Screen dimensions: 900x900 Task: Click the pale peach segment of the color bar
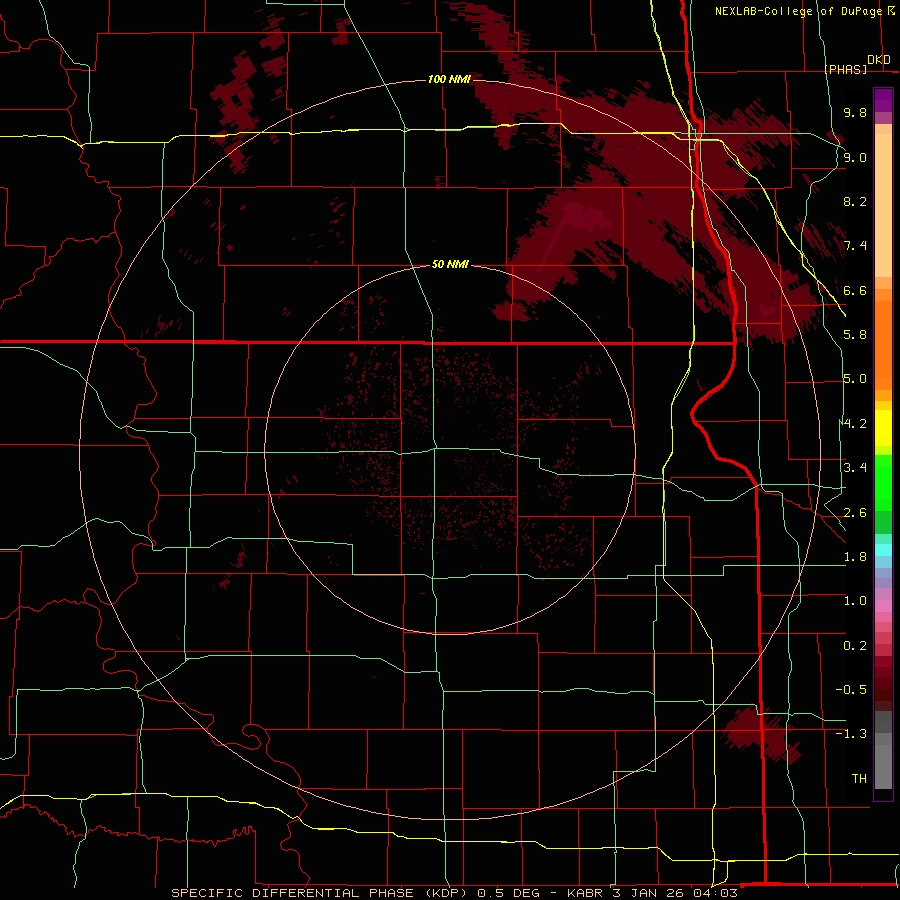pyautogui.click(x=883, y=205)
